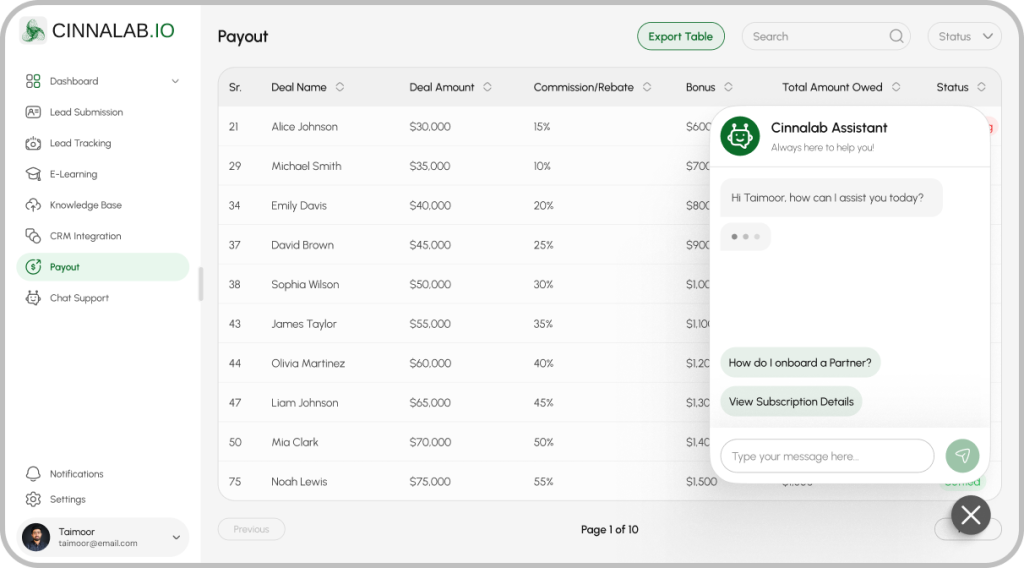Go to CRM Integration page
Screen dimensions: 1024x568
point(85,236)
